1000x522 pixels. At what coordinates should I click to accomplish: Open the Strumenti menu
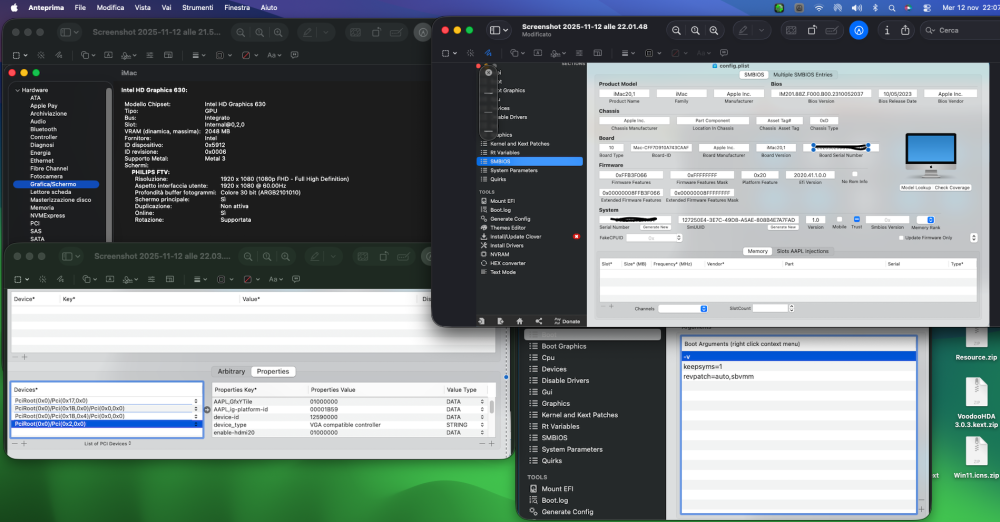click(198, 8)
